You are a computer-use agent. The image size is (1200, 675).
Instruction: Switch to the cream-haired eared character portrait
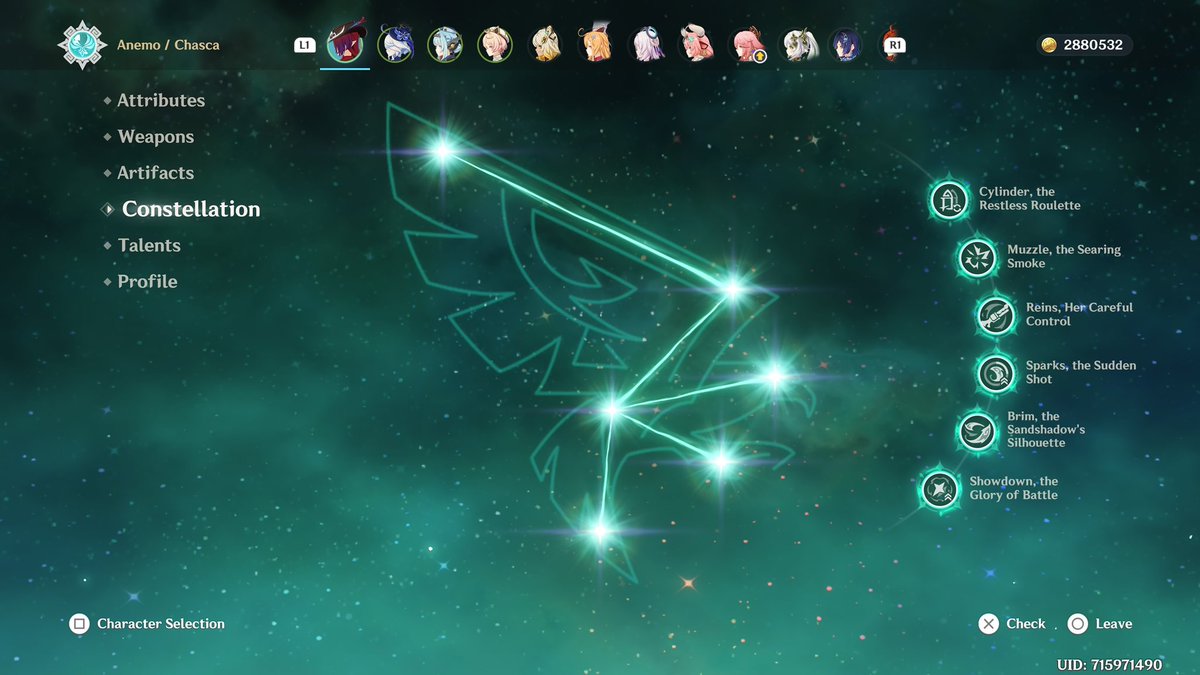(545, 44)
